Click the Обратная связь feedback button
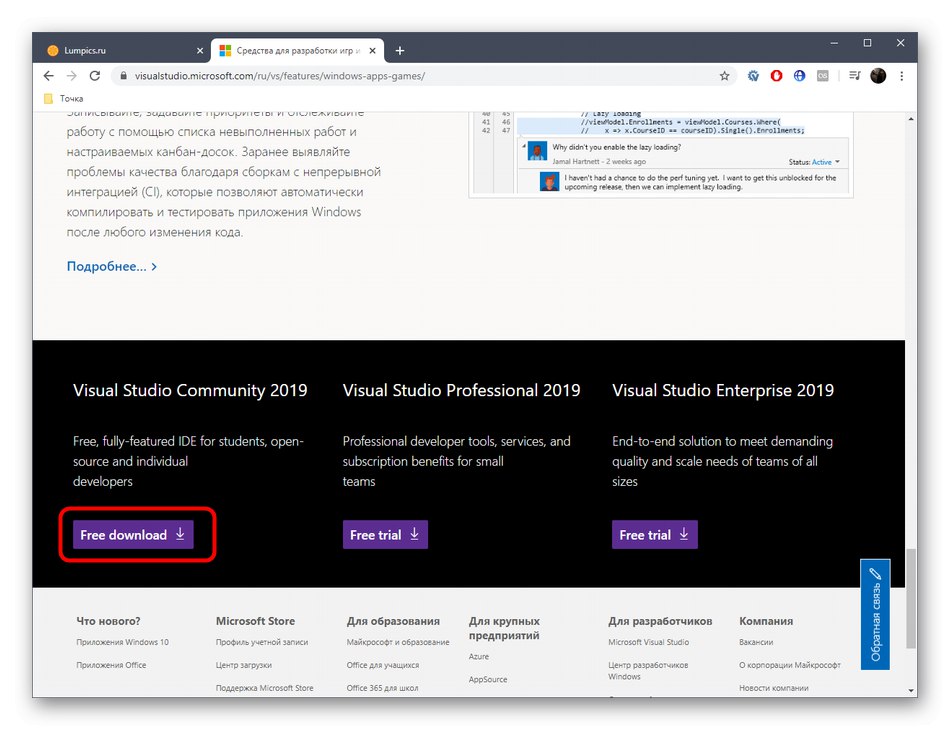Viewport: 950px width, 730px height. 875,615
